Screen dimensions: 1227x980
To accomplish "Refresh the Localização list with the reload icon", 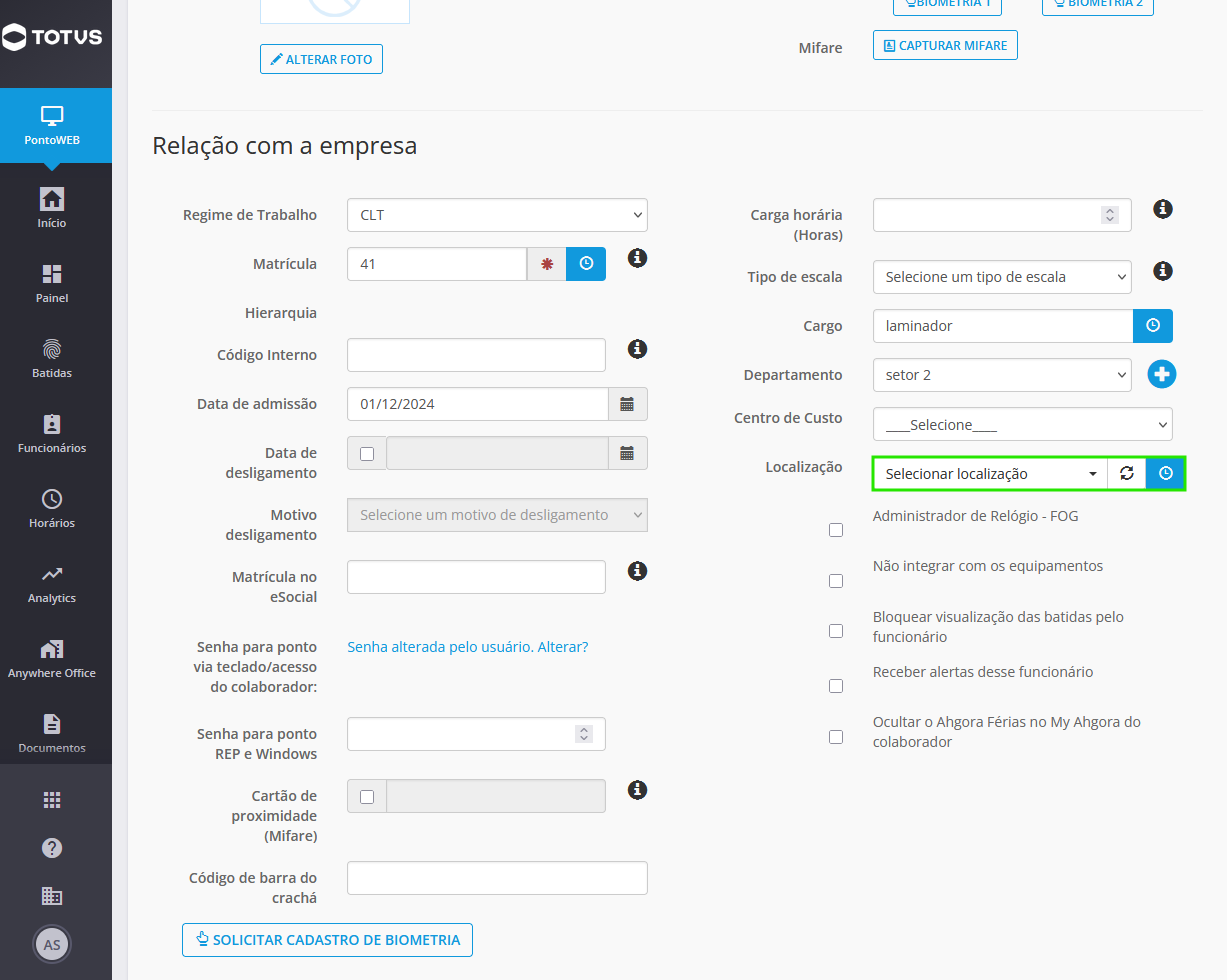I will click(1127, 473).
